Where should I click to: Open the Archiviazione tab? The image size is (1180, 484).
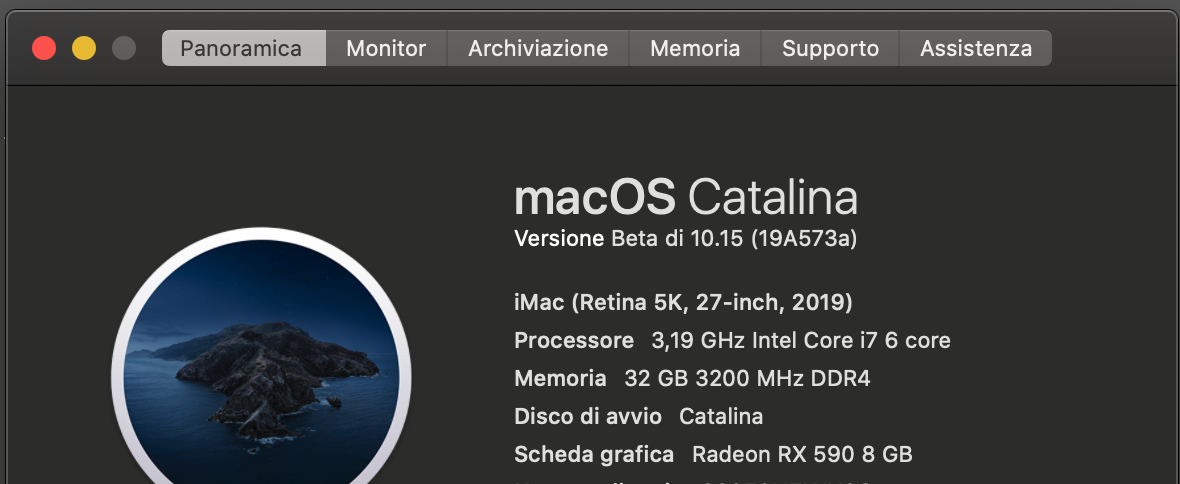tap(538, 48)
